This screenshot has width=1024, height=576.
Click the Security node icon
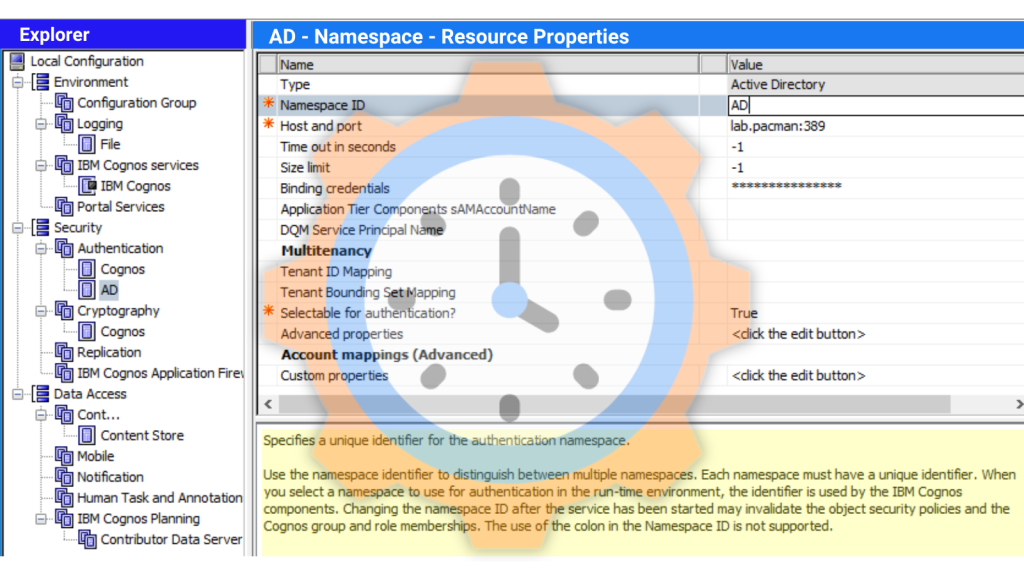click(41, 228)
